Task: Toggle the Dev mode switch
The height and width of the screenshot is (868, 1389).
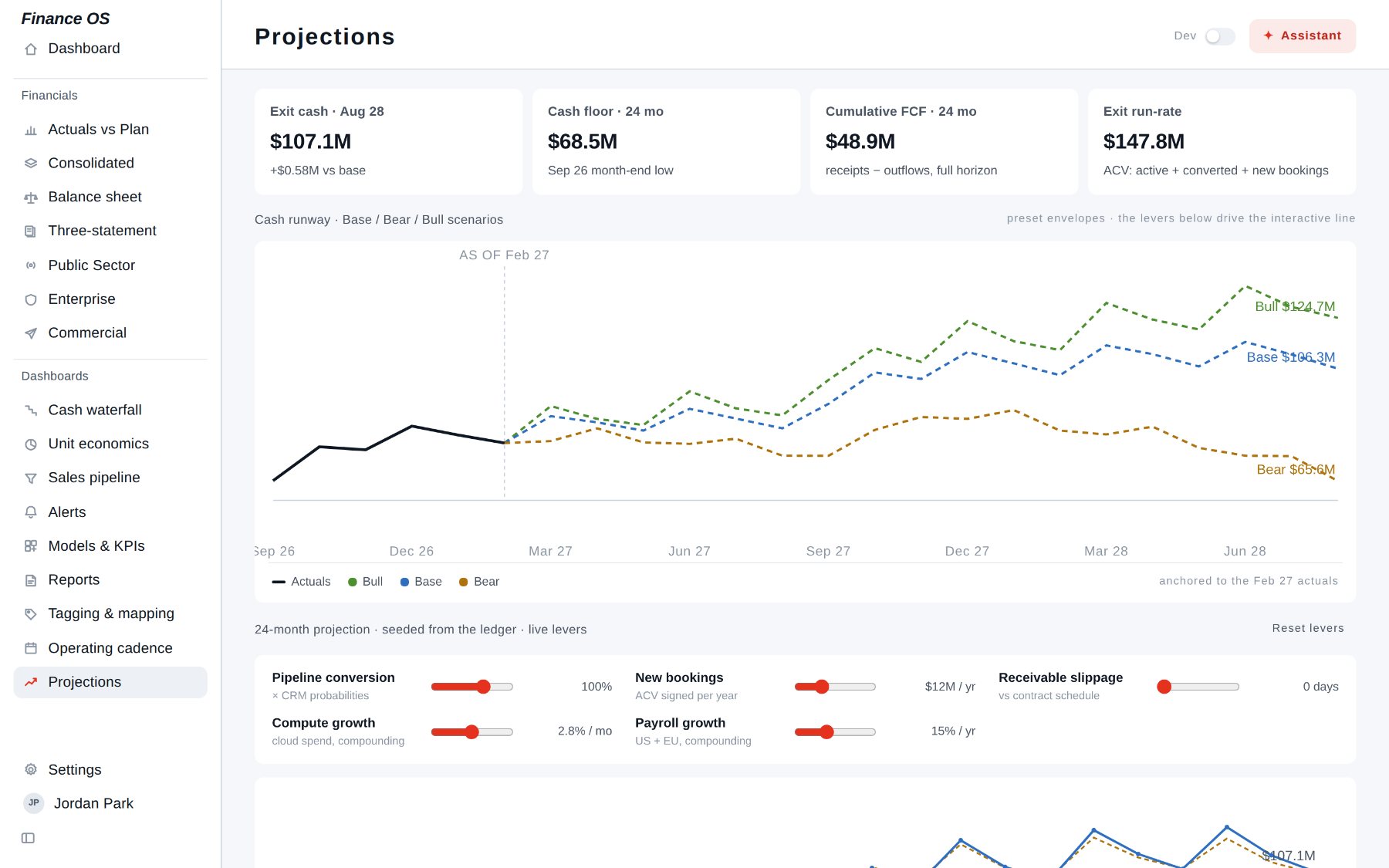Action: (x=1220, y=36)
